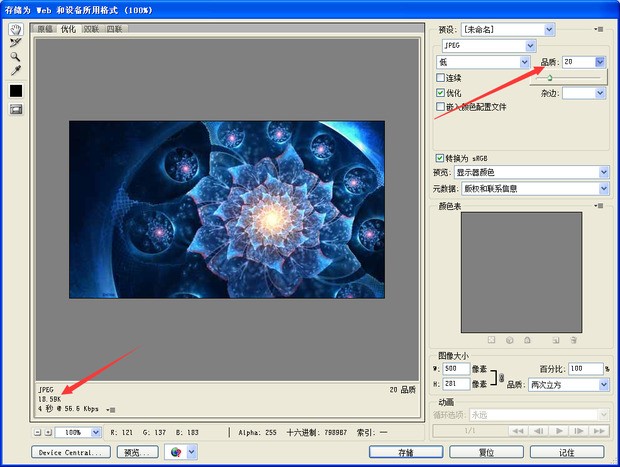Enable the 连续 (Progressive) checkbox
Image resolution: width=620 pixels, height=467 pixels.
(x=441, y=77)
